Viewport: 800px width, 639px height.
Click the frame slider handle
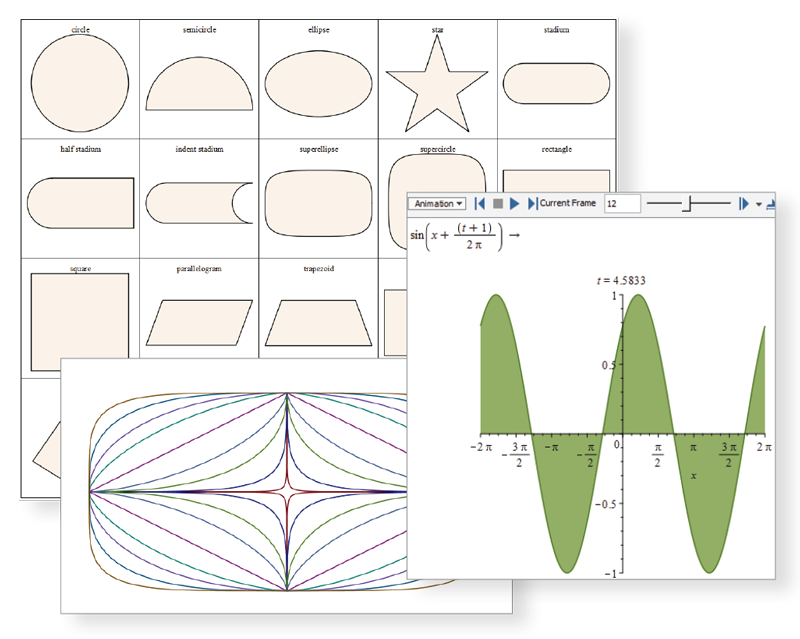(687, 204)
